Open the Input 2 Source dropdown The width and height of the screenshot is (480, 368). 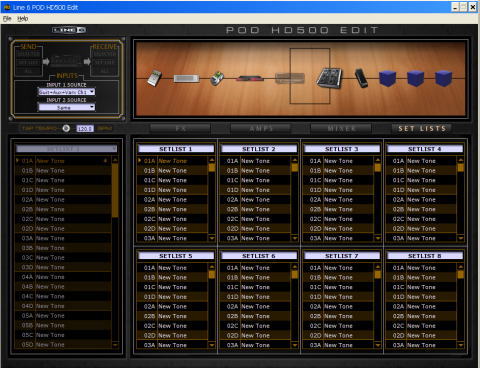(x=66, y=107)
